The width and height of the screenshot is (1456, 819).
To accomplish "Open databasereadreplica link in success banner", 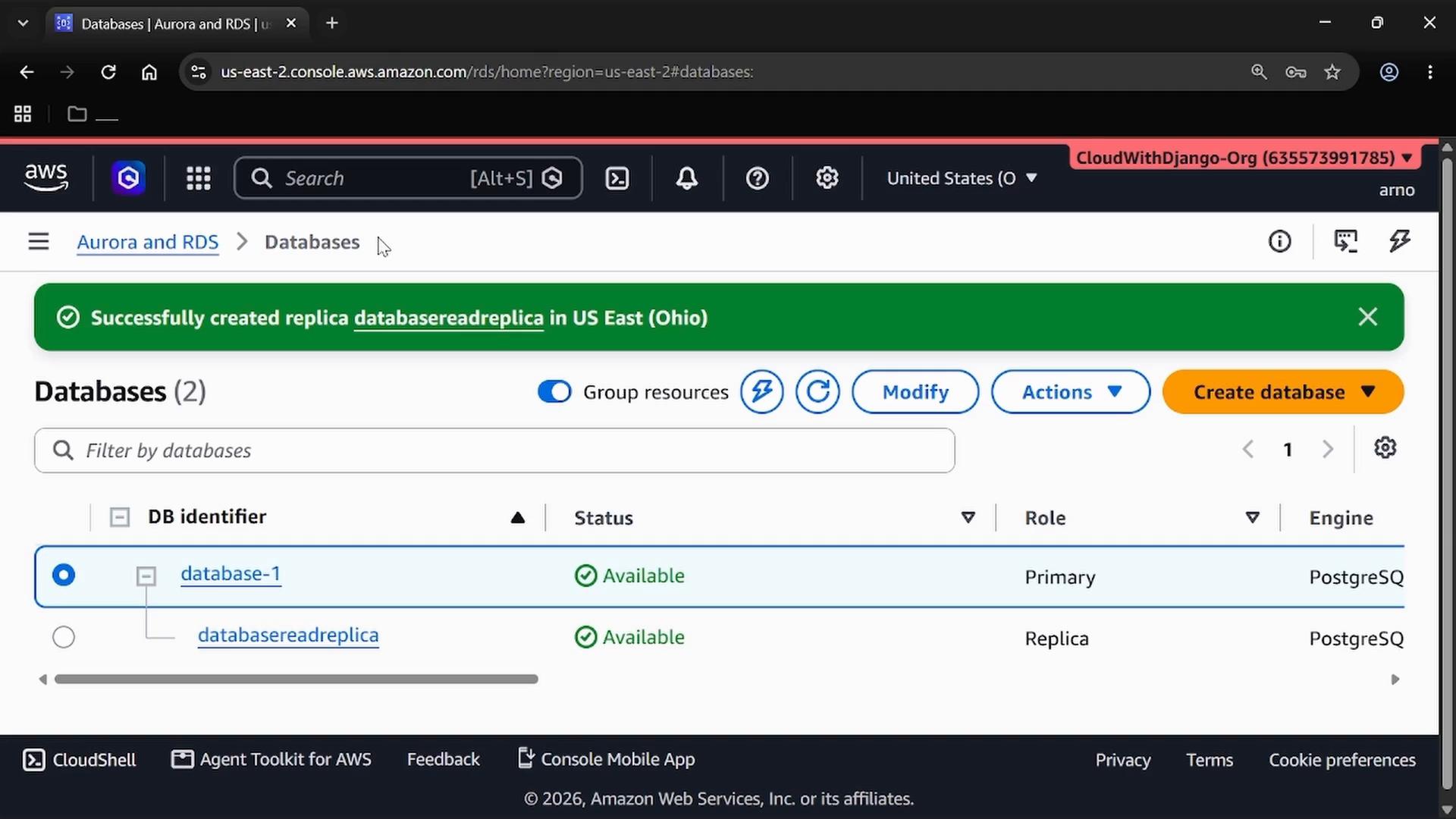I will (x=449, y=318).
